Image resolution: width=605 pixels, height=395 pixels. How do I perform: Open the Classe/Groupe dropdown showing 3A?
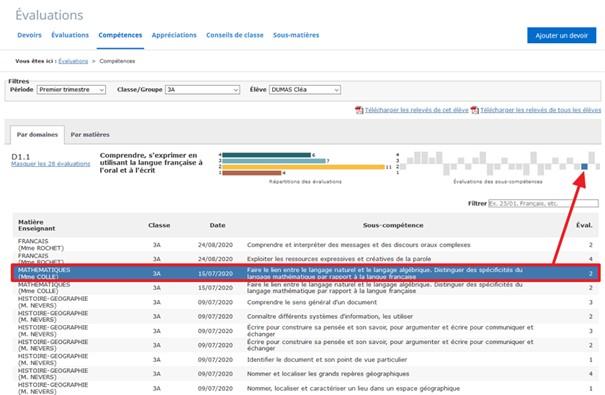(202, 89)
